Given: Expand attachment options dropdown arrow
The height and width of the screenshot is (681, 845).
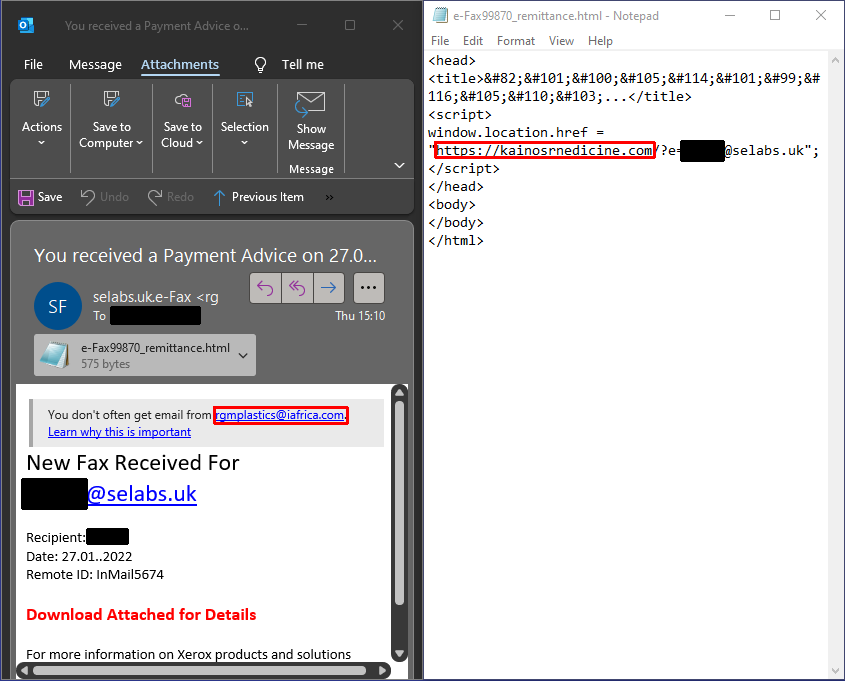Looking at the screenshot, I should [244, 356].
